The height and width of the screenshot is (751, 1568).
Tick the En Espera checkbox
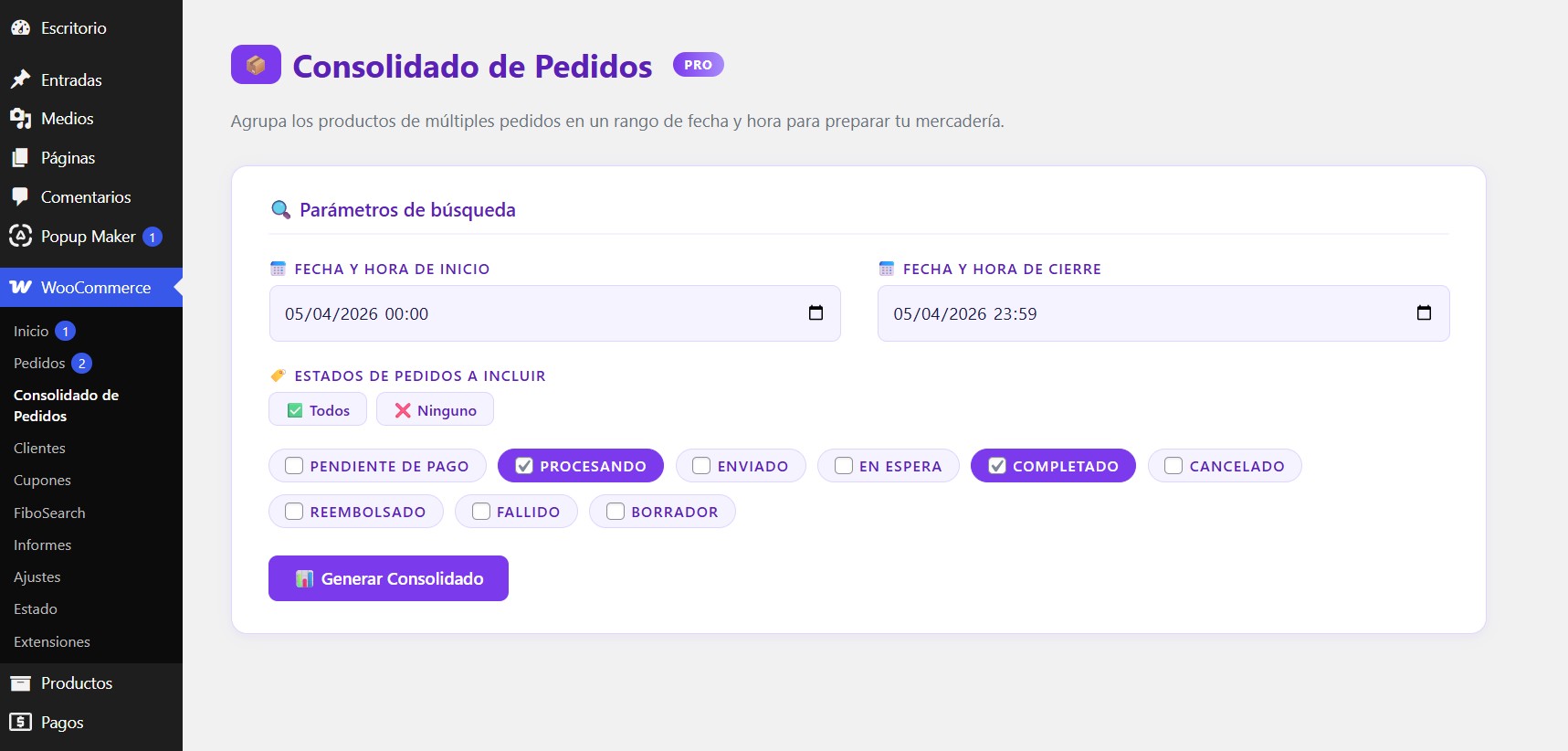click(844, 466)
